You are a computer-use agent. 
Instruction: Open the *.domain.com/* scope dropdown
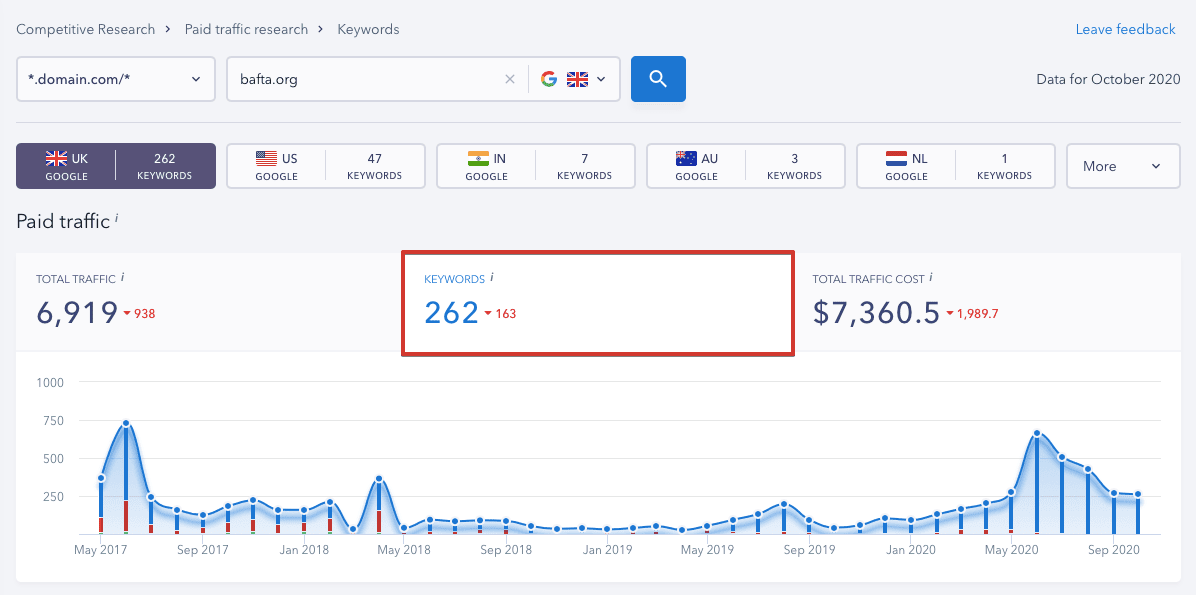click(116, 79)
